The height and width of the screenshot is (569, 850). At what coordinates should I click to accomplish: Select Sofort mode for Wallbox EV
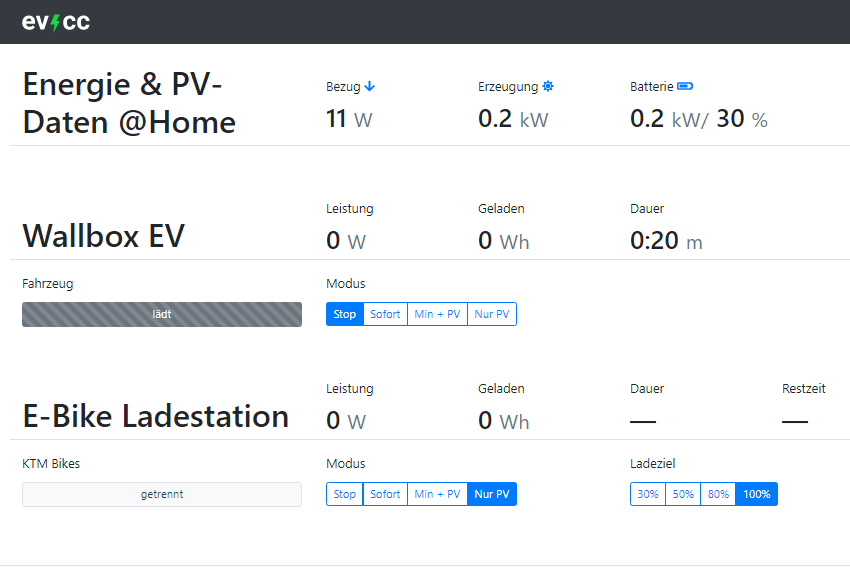385,314
